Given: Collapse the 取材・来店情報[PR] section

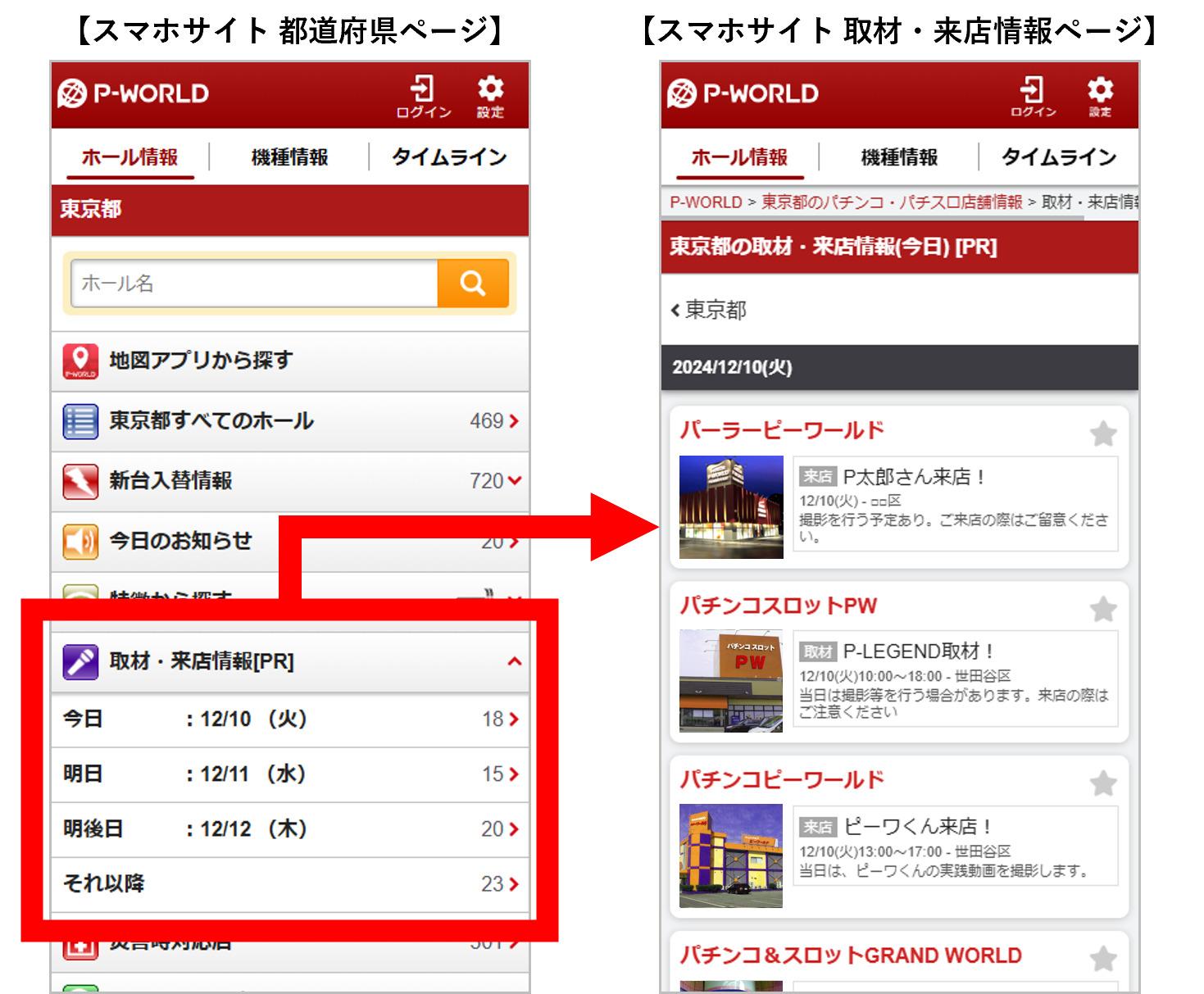Looking at the screenshot, I should pos(514,661).
